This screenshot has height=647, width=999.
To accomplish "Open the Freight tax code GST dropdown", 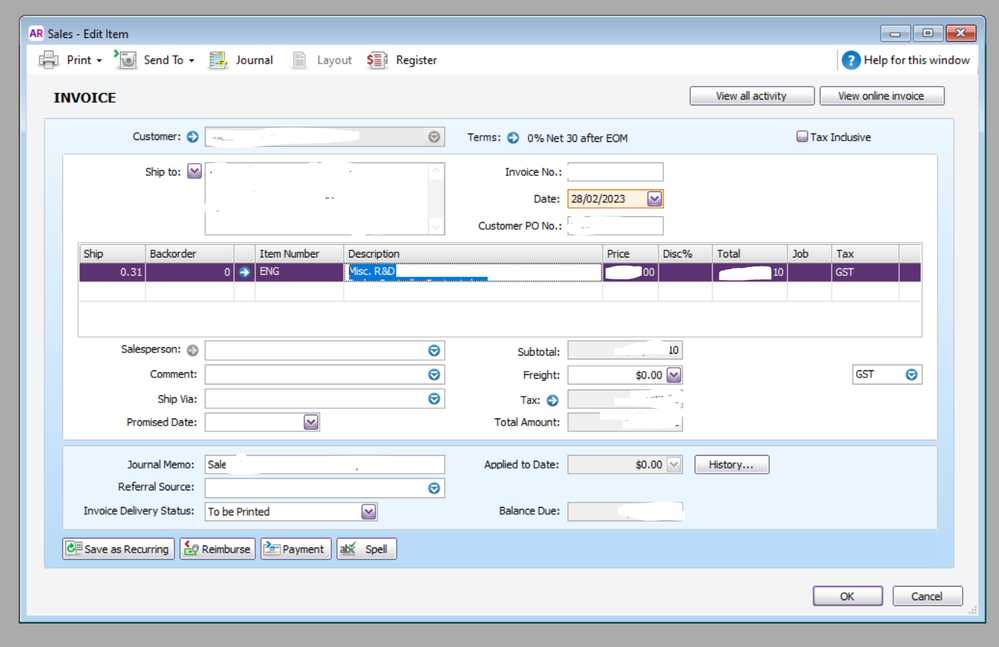I will pyautogui.click(x=911, y=375).
